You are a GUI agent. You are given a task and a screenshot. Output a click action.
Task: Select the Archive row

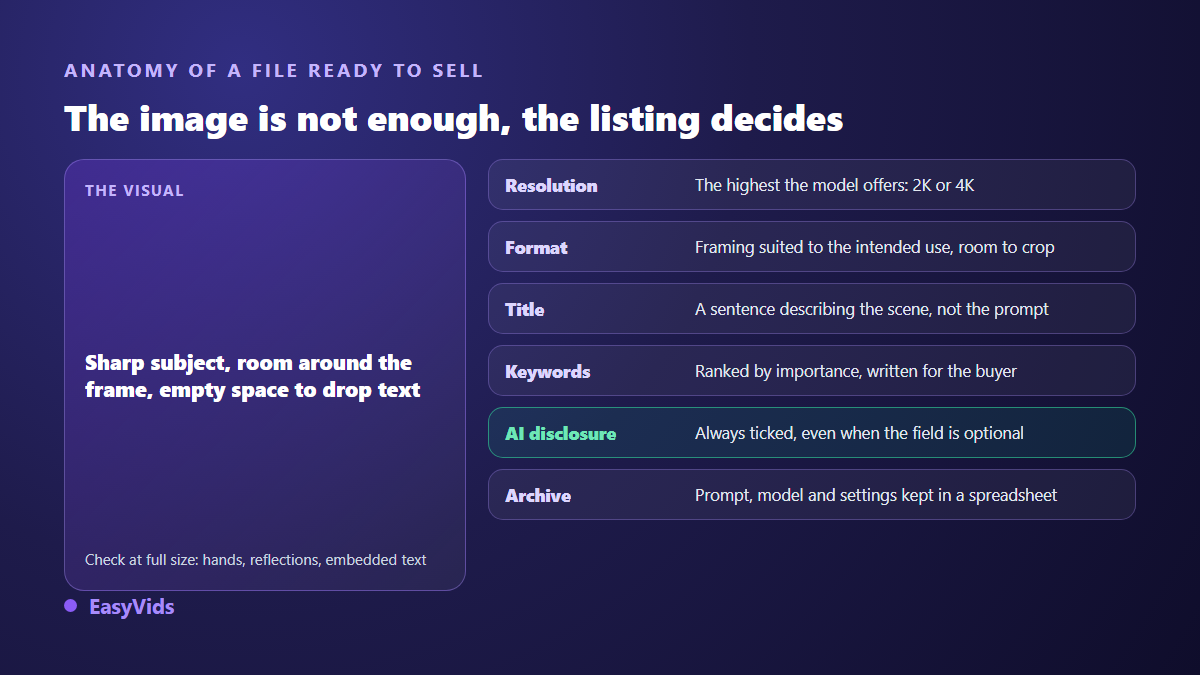tap(812, 495)
